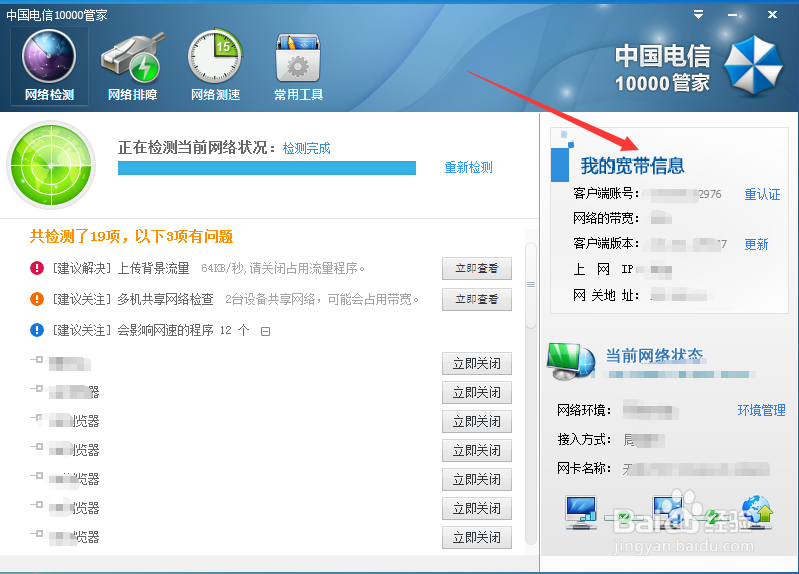The width and height of the screenshot is (799, 574).
Task: Click the third 立即关闭 button in the list
Action: tap(476, 422)
